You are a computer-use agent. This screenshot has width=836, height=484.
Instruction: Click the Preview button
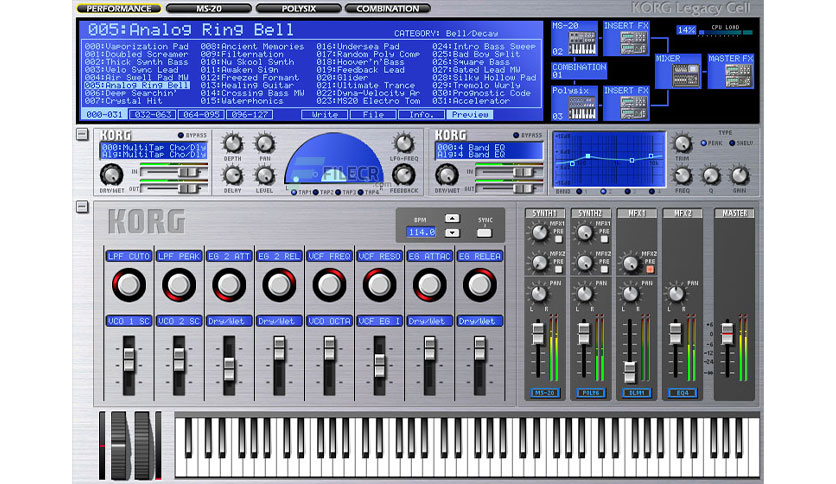[470, 115]
